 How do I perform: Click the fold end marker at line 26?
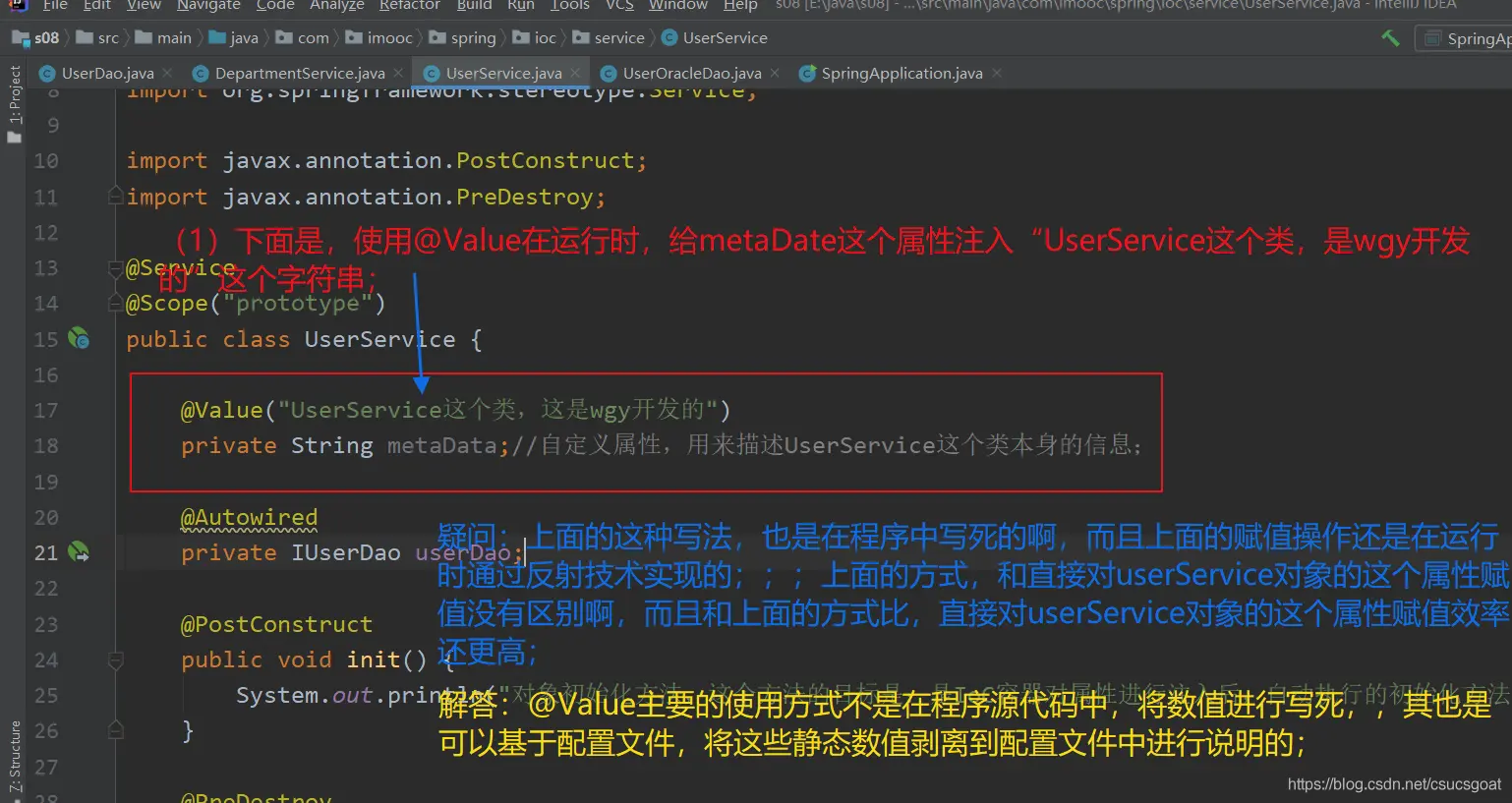[115, 730]
